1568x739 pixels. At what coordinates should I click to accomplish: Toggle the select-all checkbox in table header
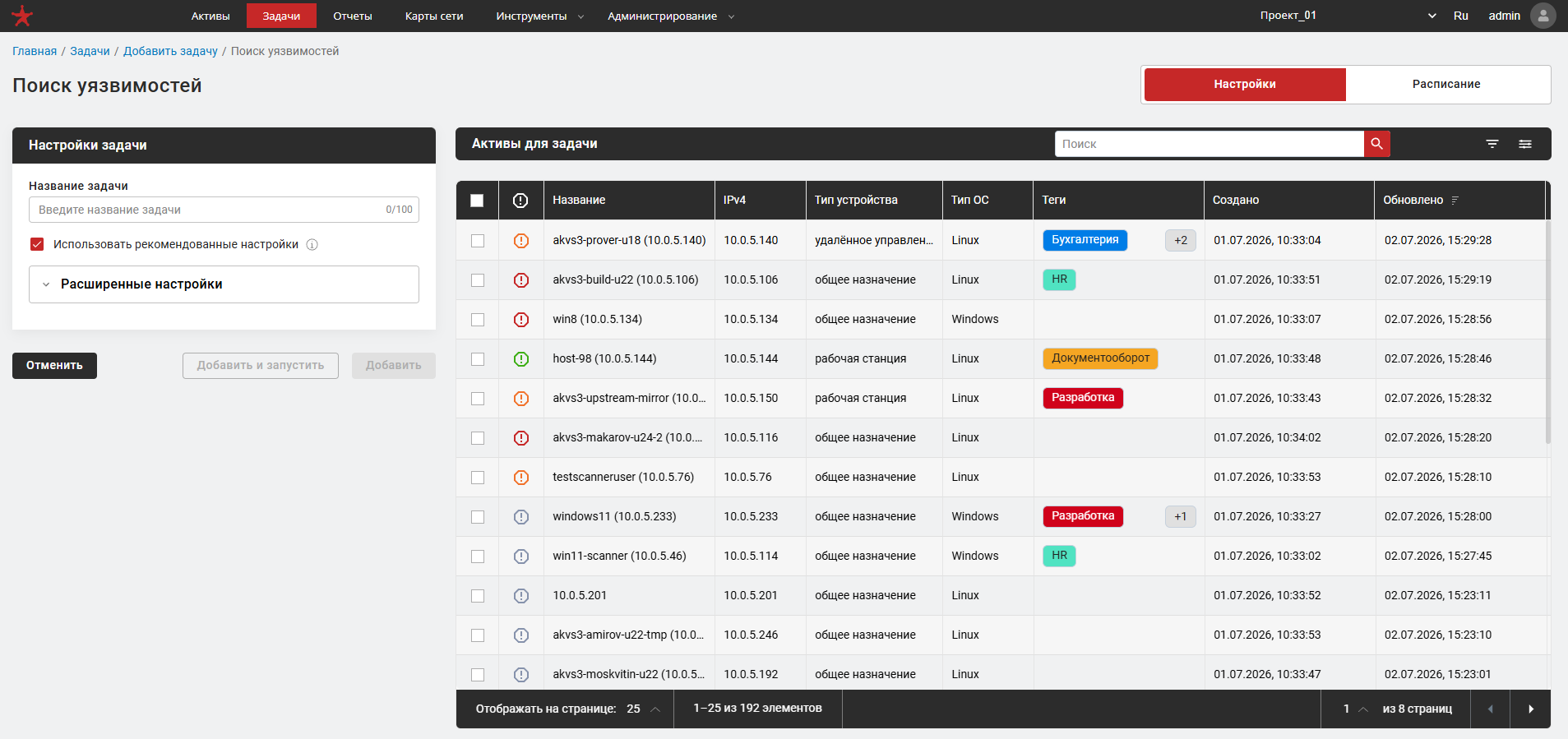[477, 201]
